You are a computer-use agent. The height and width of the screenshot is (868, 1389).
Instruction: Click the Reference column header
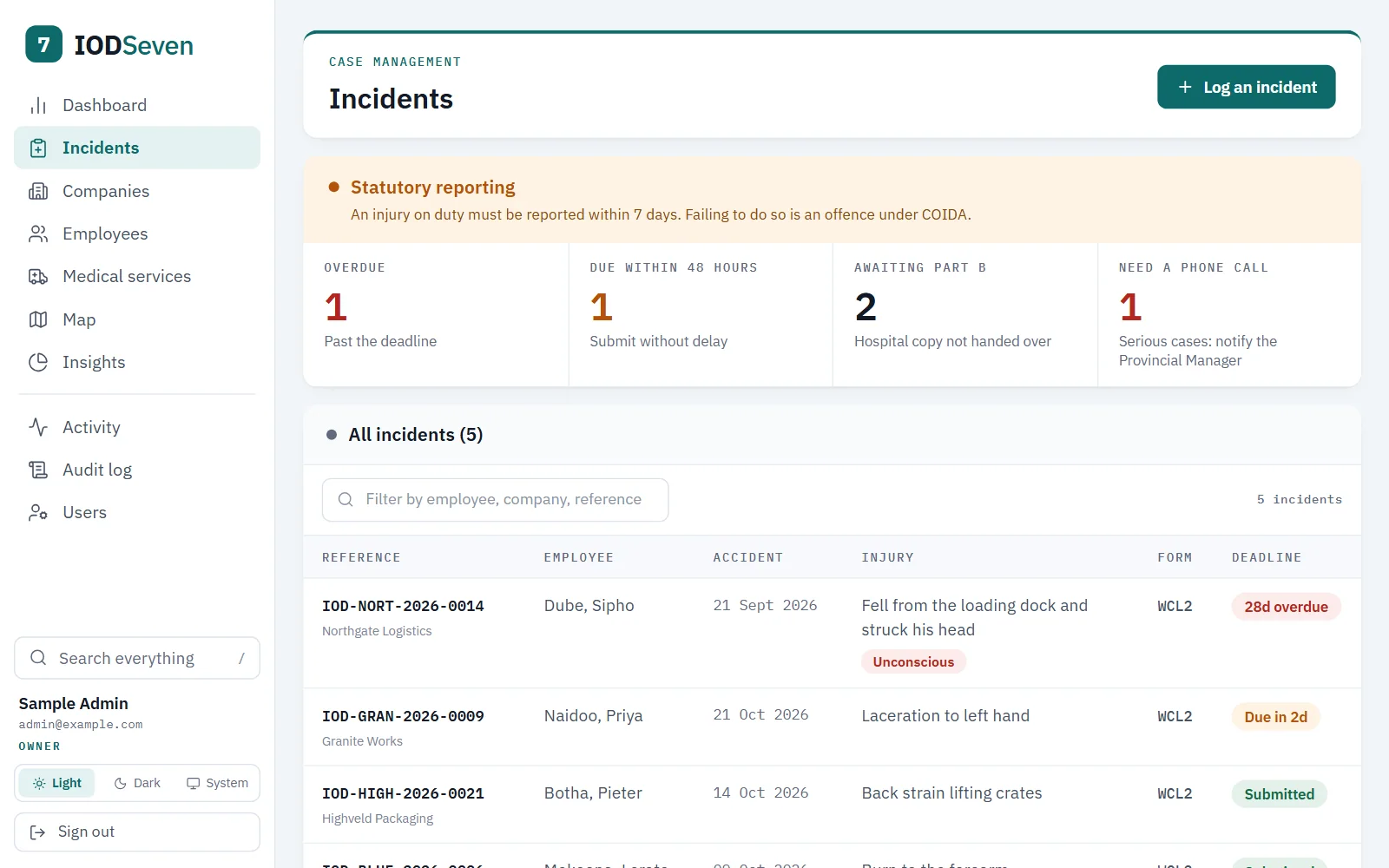pyautogui.click(x=361, y=557)
